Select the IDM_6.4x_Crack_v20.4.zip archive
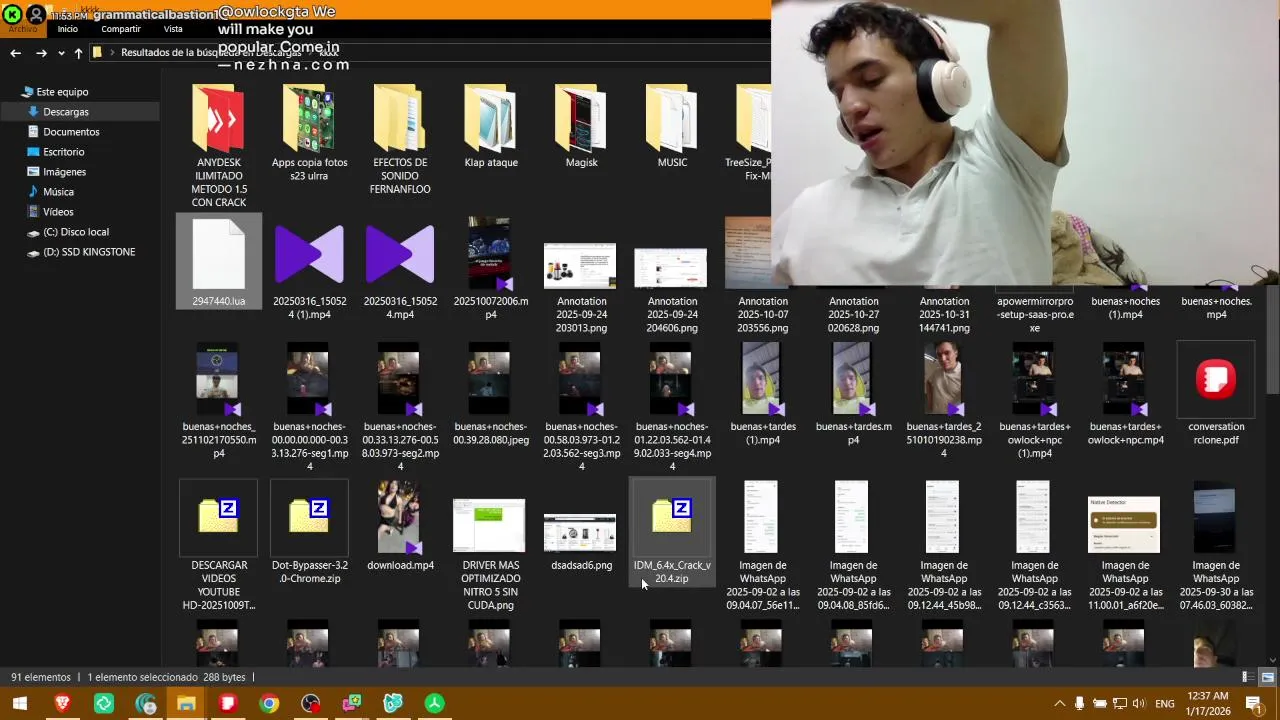1280x720 pixels. coord(672,533)
